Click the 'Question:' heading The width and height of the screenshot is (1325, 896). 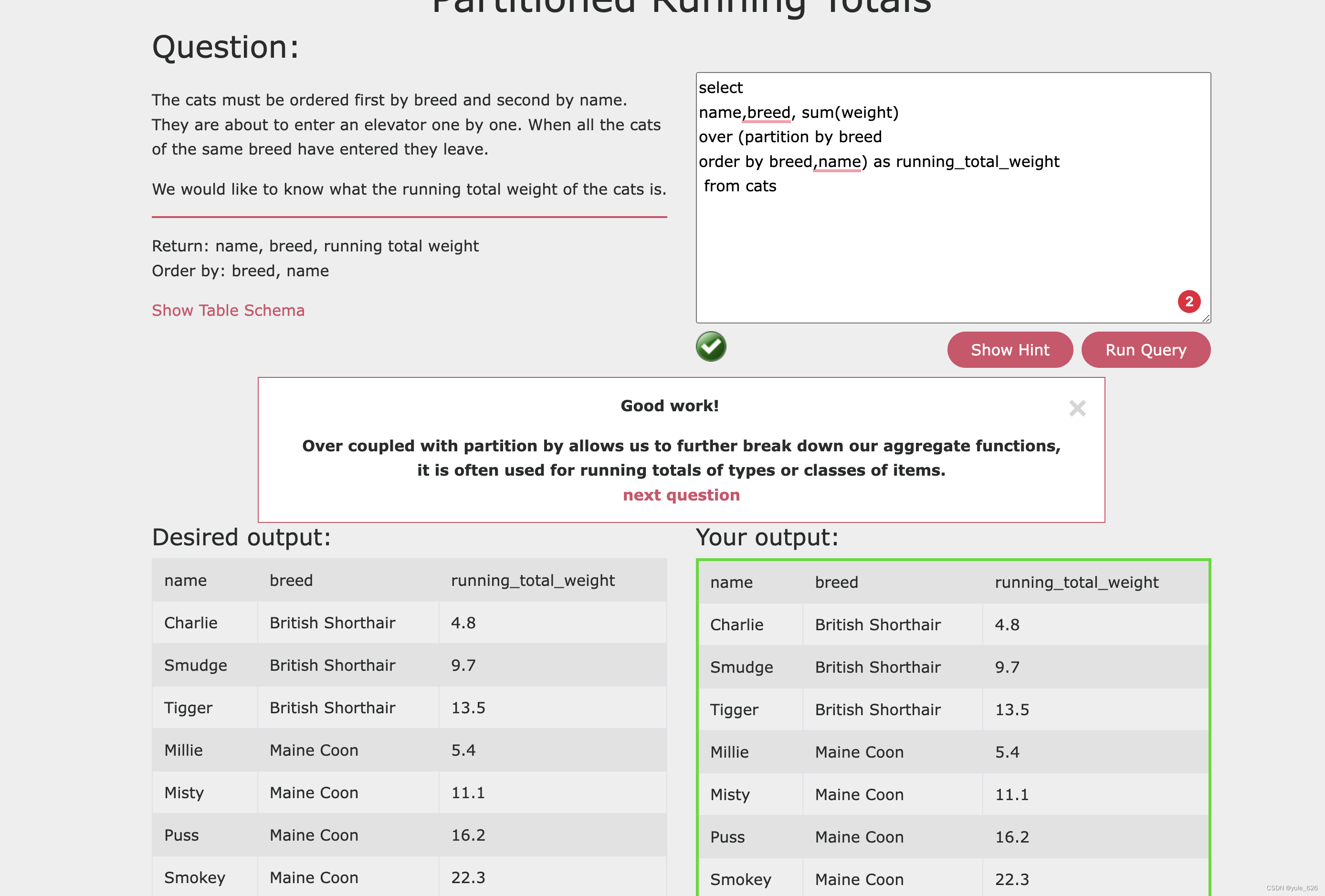click(225, 47)
